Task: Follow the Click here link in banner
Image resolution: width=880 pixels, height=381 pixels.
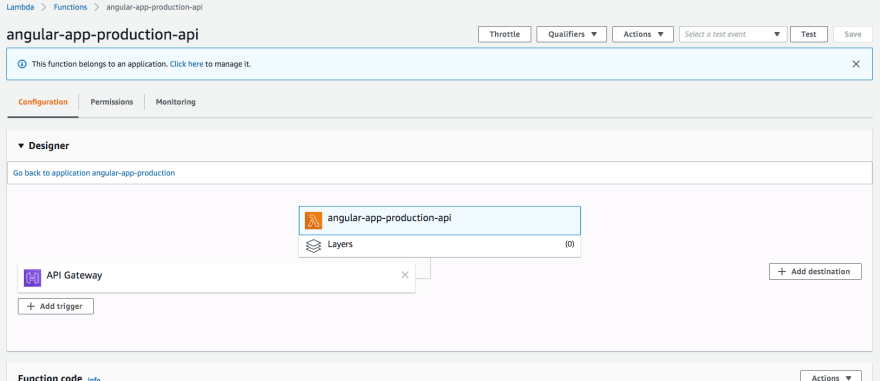Action: 187,65
